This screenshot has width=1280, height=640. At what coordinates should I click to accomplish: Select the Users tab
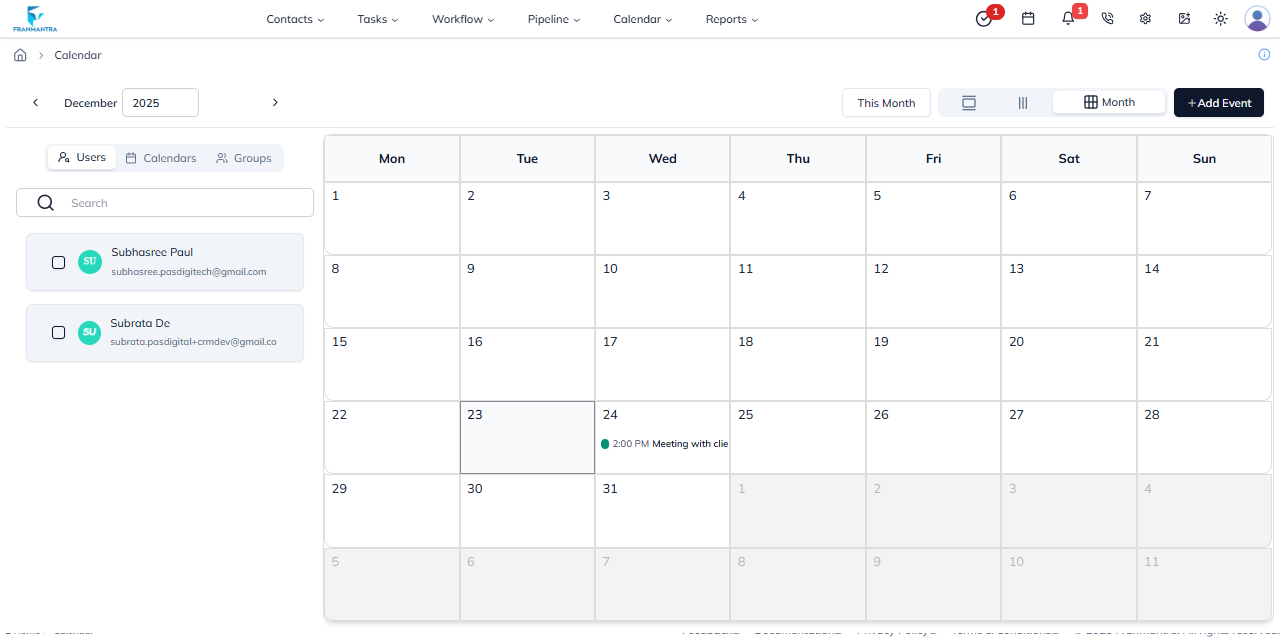click(82, 158)
